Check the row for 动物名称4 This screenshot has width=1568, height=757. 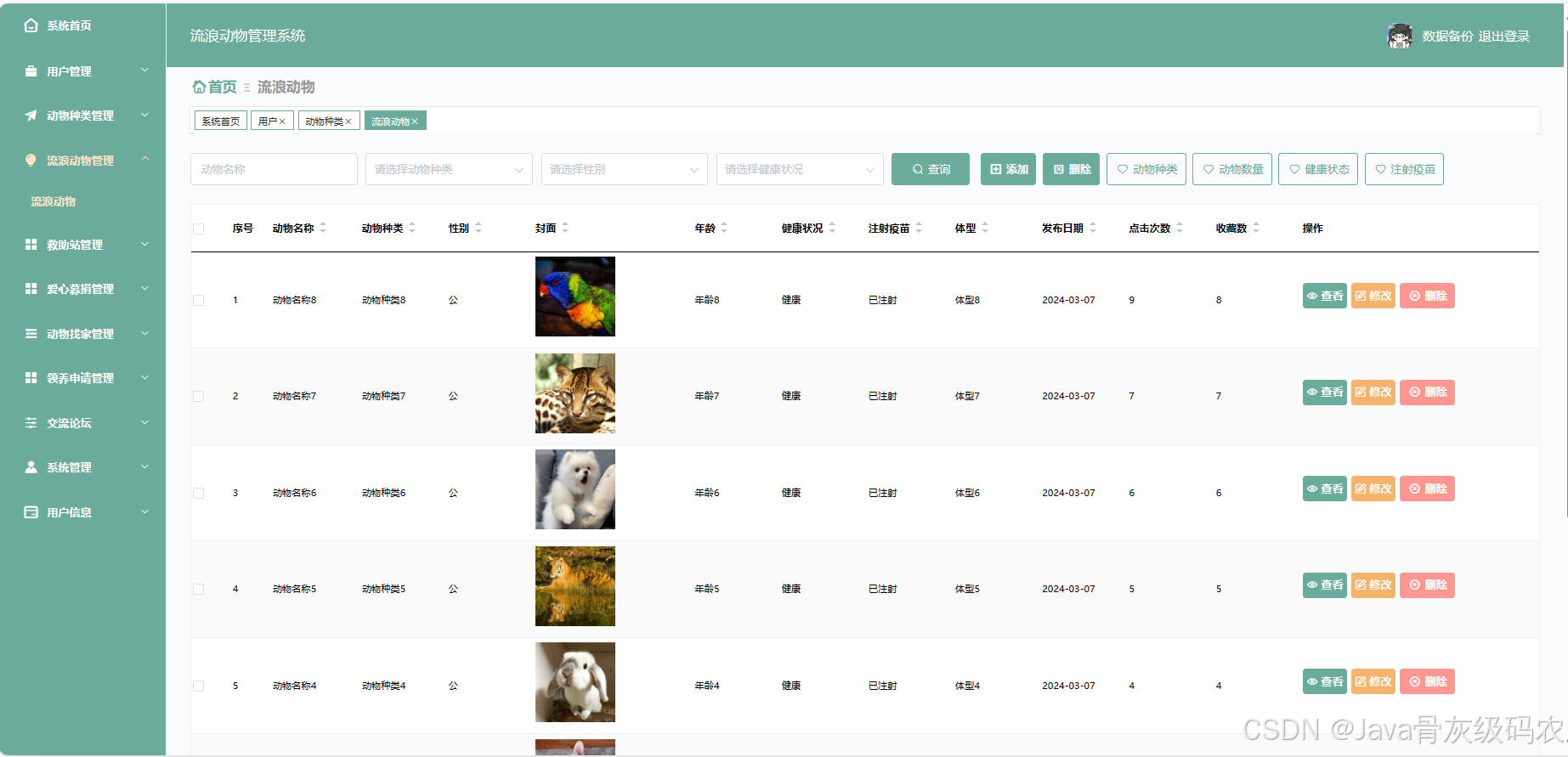(x=199, y=686)
